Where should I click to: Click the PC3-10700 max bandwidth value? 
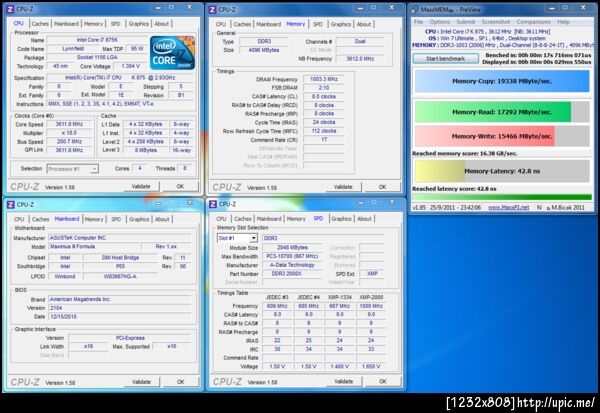[292, 256]
